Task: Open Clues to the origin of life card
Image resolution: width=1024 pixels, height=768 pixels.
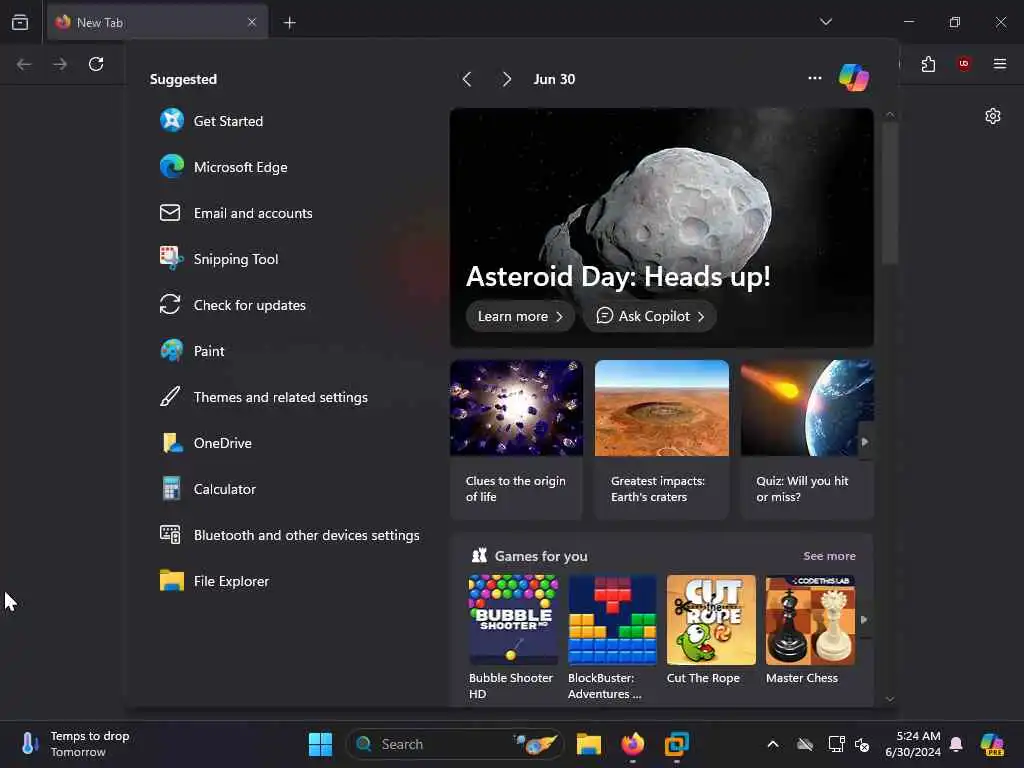Action: pyautogui.click(x=516, y=440)
